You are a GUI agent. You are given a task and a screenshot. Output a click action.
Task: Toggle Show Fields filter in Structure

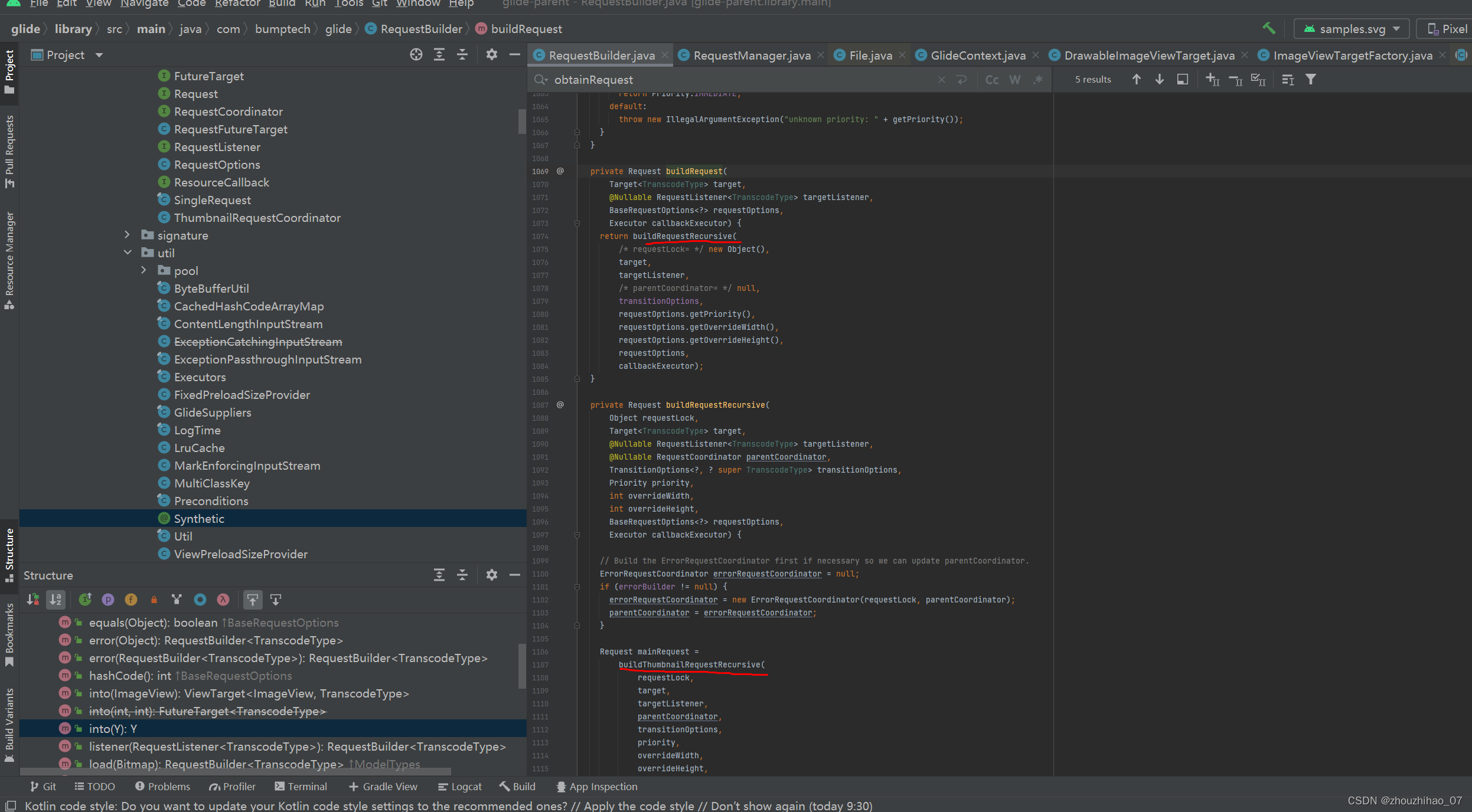(x=131, y=600)
